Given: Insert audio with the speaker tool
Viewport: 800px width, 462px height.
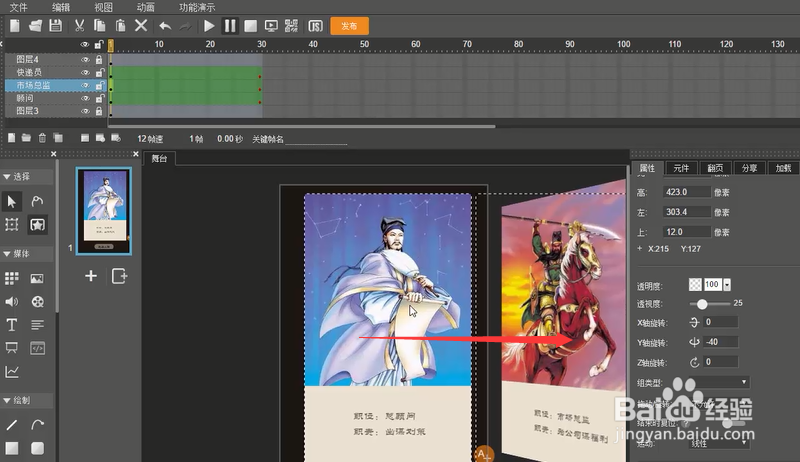Looking at the screenshot, I should [12, 301].
